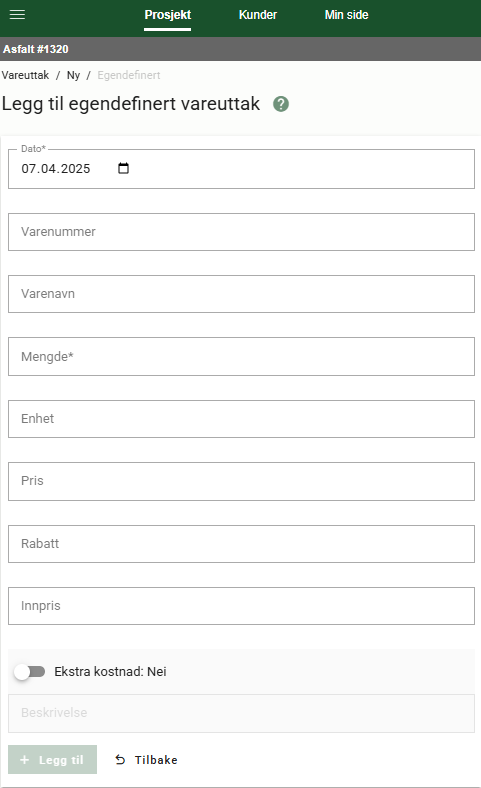Focus the Innpris input field
Viewport: 481px width, 788px height.
click(x=241, y=606)
